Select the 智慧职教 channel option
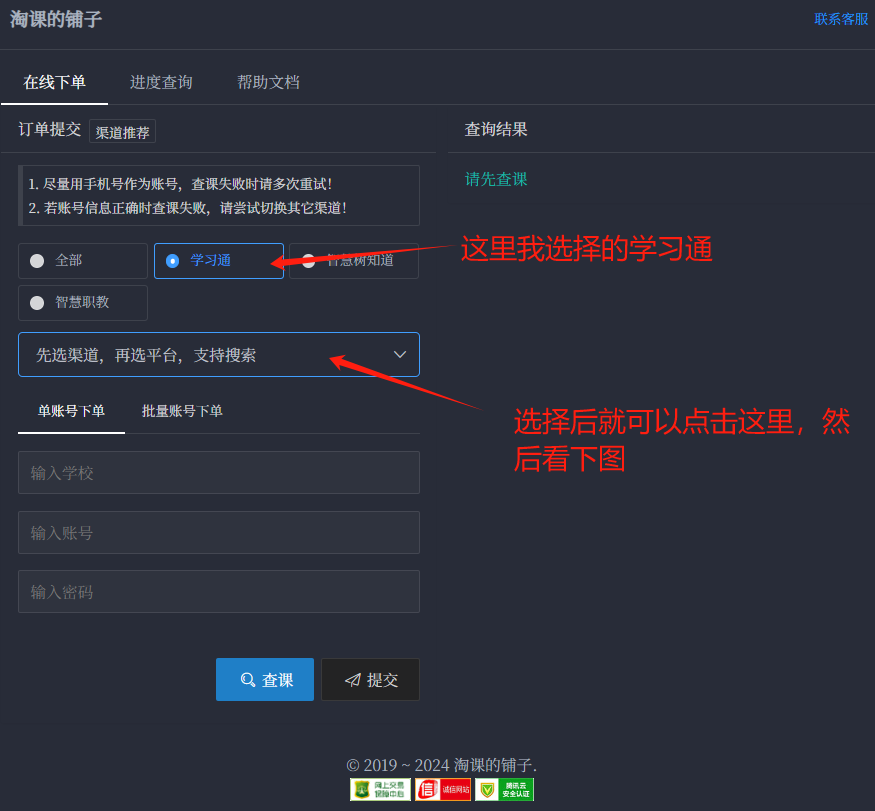Viewport: 875px width, 811px height. [x=82, y=302]
